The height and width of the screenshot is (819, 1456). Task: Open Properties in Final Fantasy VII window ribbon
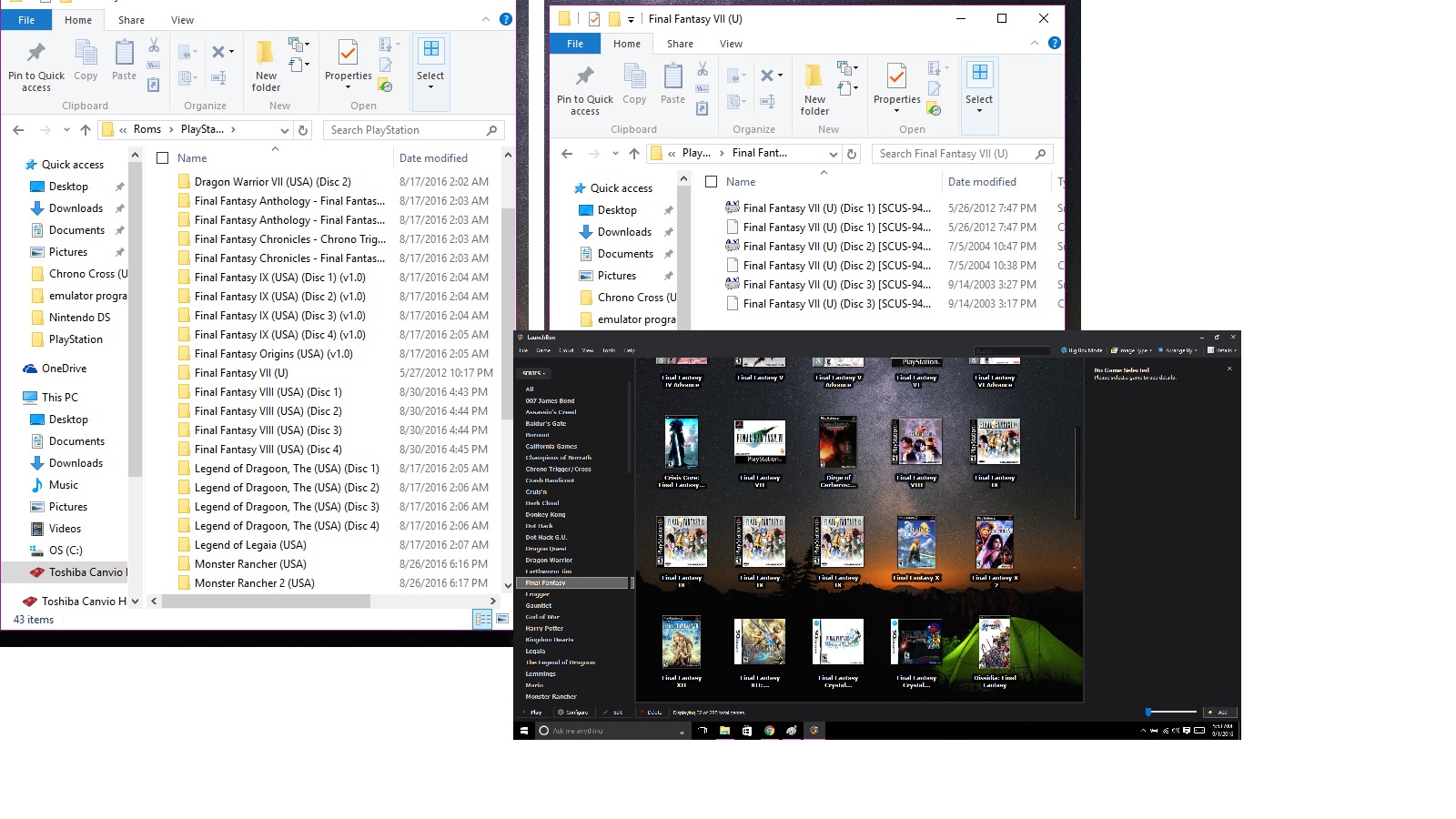click(897, 87)
